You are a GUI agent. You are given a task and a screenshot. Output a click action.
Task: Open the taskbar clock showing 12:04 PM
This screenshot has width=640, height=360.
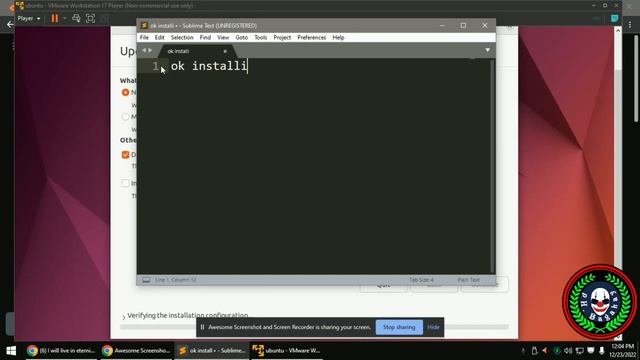point(622,351)
